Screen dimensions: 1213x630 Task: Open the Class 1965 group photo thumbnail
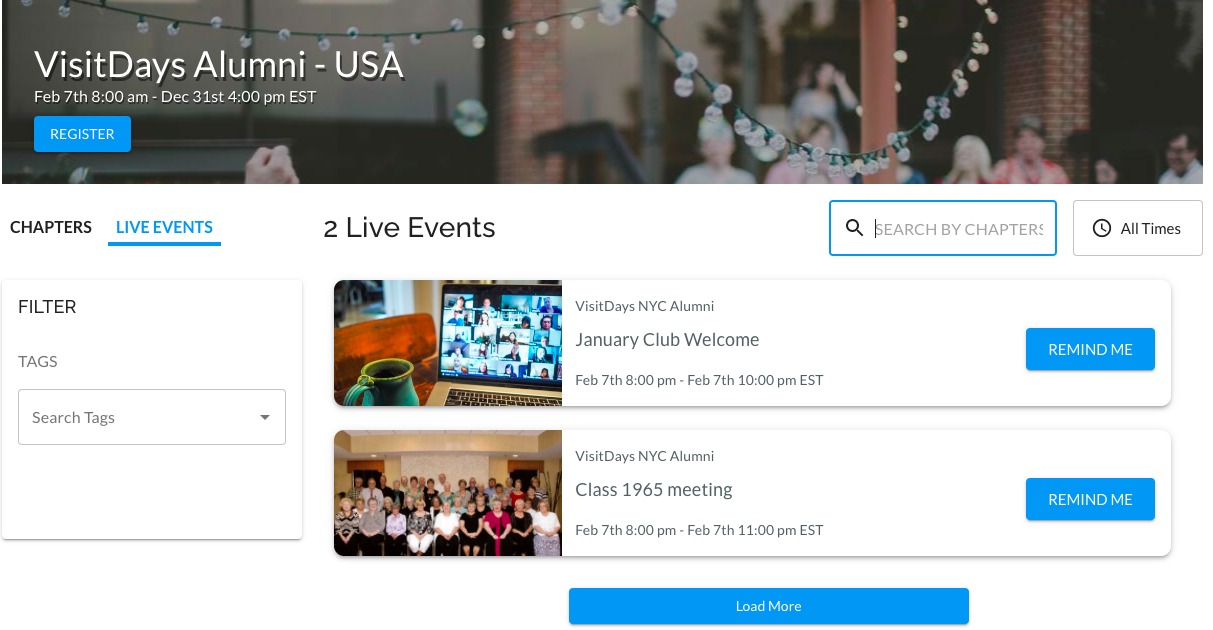(448, 493)
